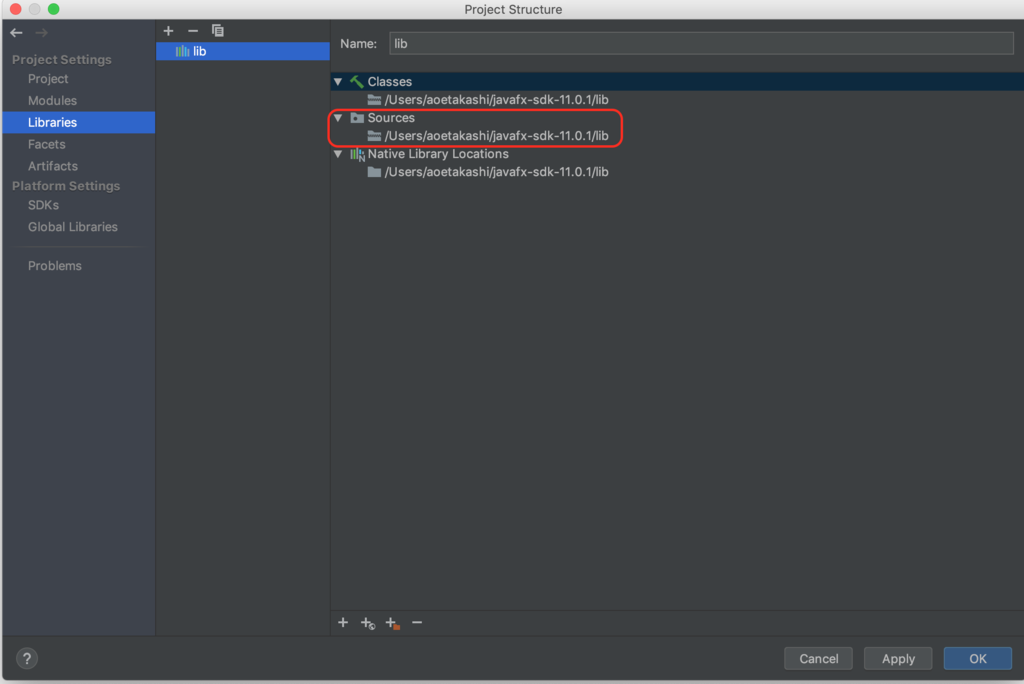Screen dimensions: 1024x684
Task: Open Global Libraries settings
Action: [x=72, y=227]
